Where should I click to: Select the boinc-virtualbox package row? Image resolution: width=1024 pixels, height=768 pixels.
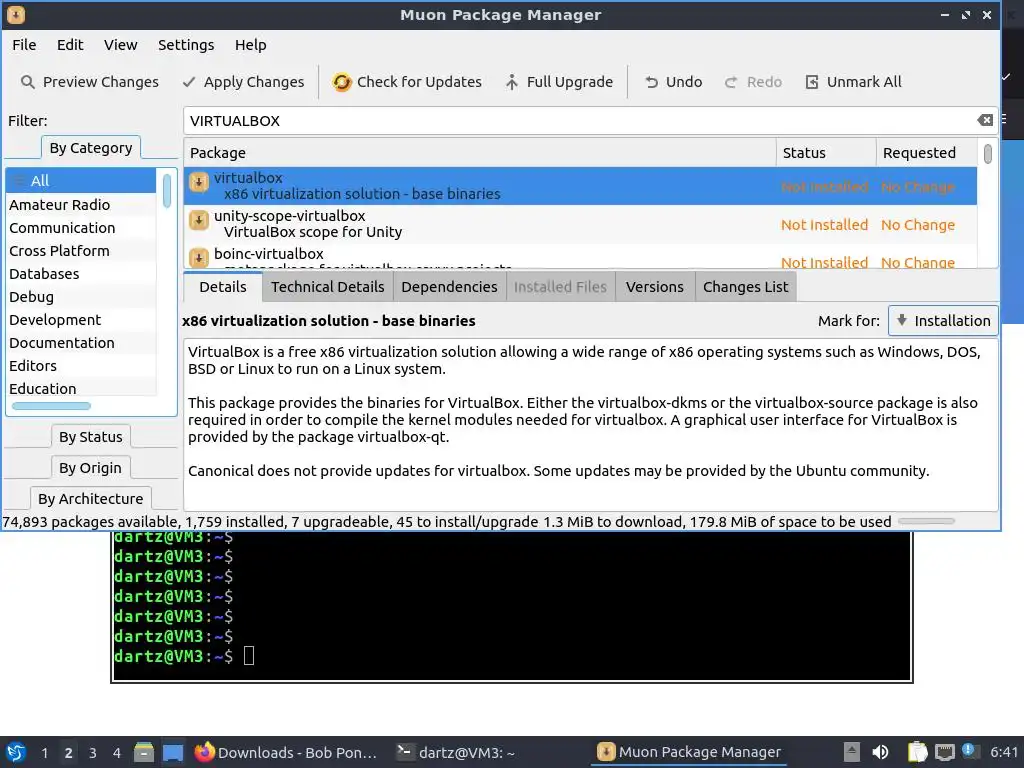point(581,255)
